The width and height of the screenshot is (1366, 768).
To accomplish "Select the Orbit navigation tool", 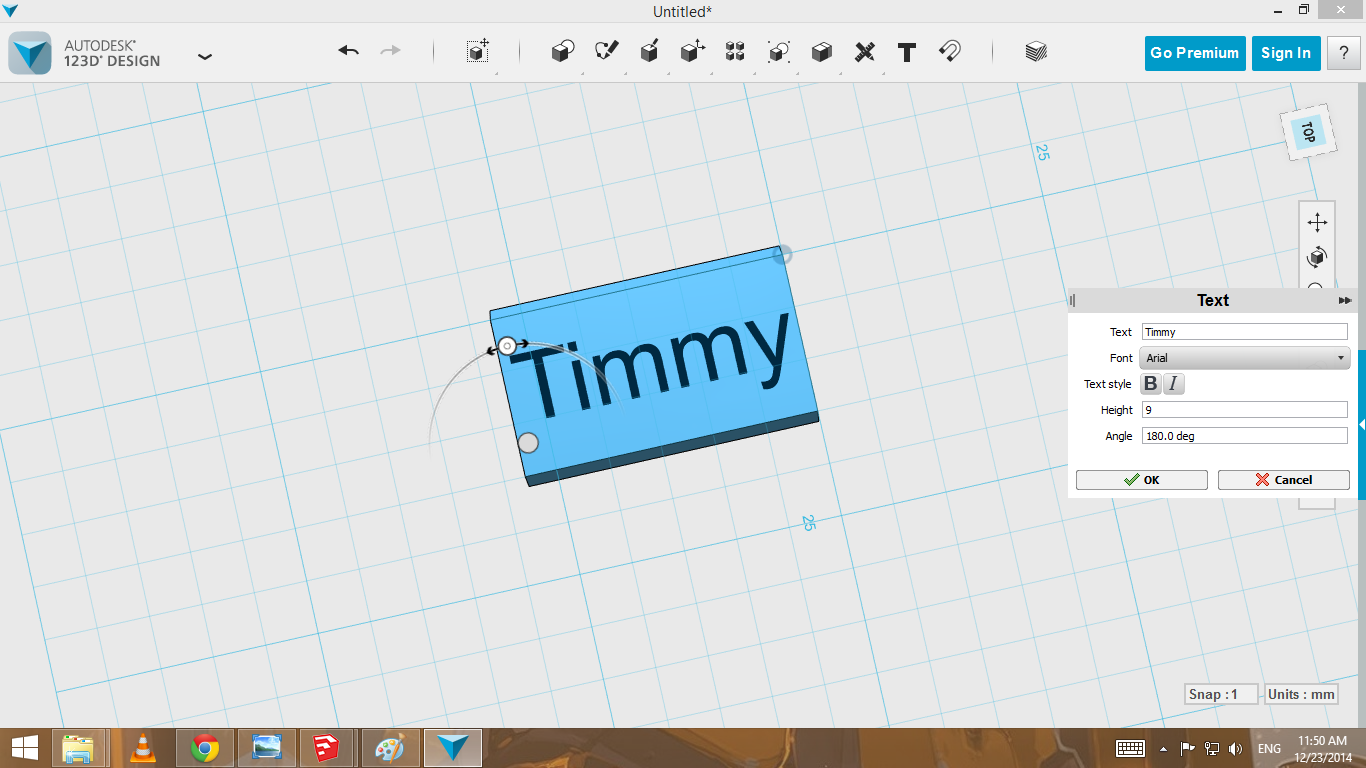I will 1317,258.
